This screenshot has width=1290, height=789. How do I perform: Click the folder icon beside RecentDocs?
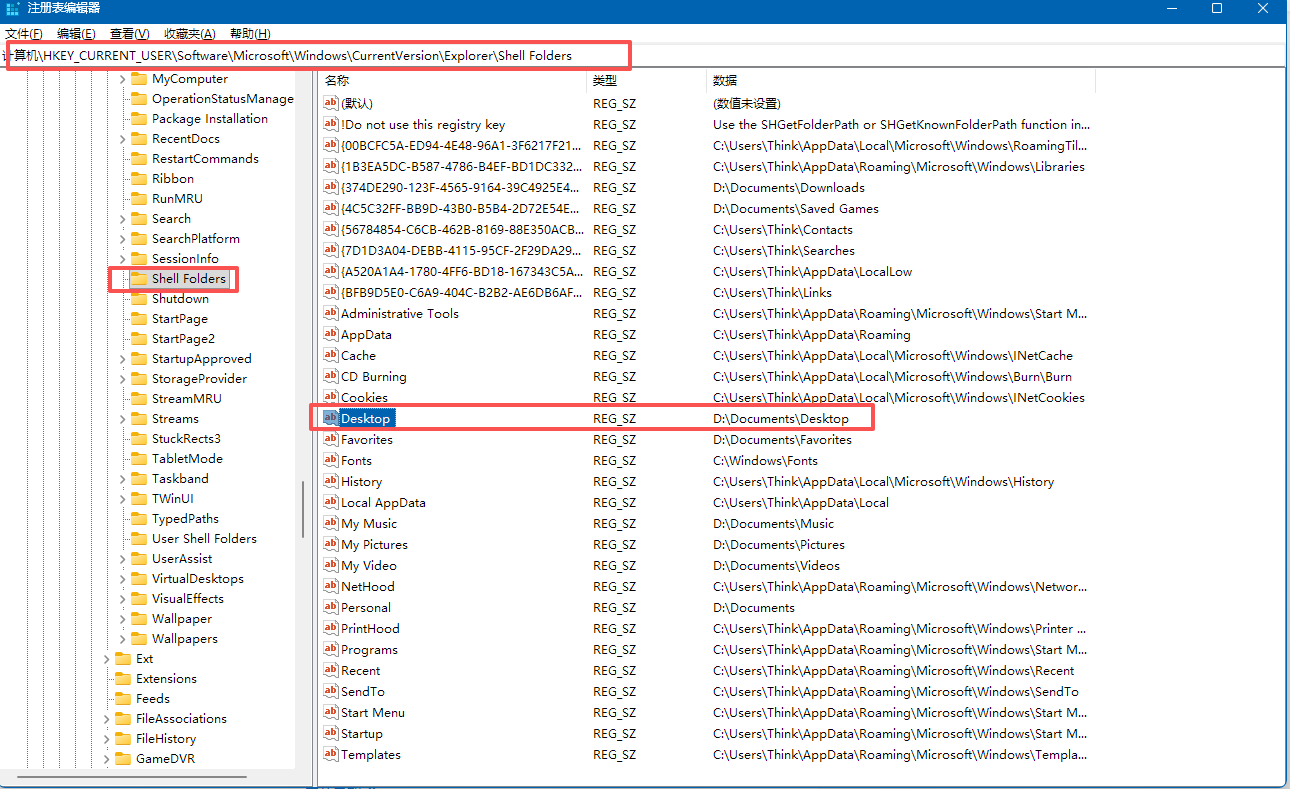click(139, 139)
